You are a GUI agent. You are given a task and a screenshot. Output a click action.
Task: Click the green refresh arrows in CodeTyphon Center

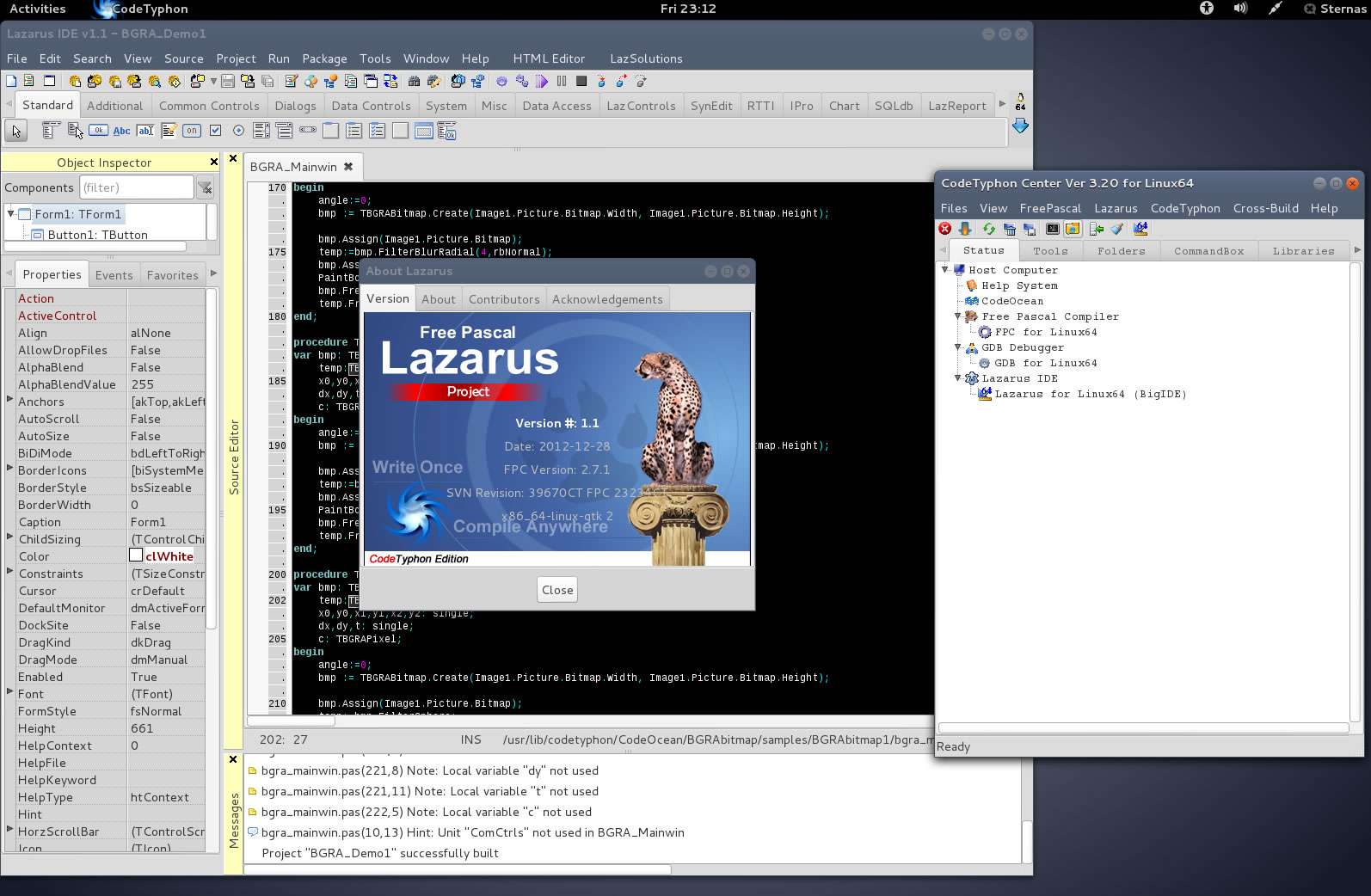click(988, 229)
